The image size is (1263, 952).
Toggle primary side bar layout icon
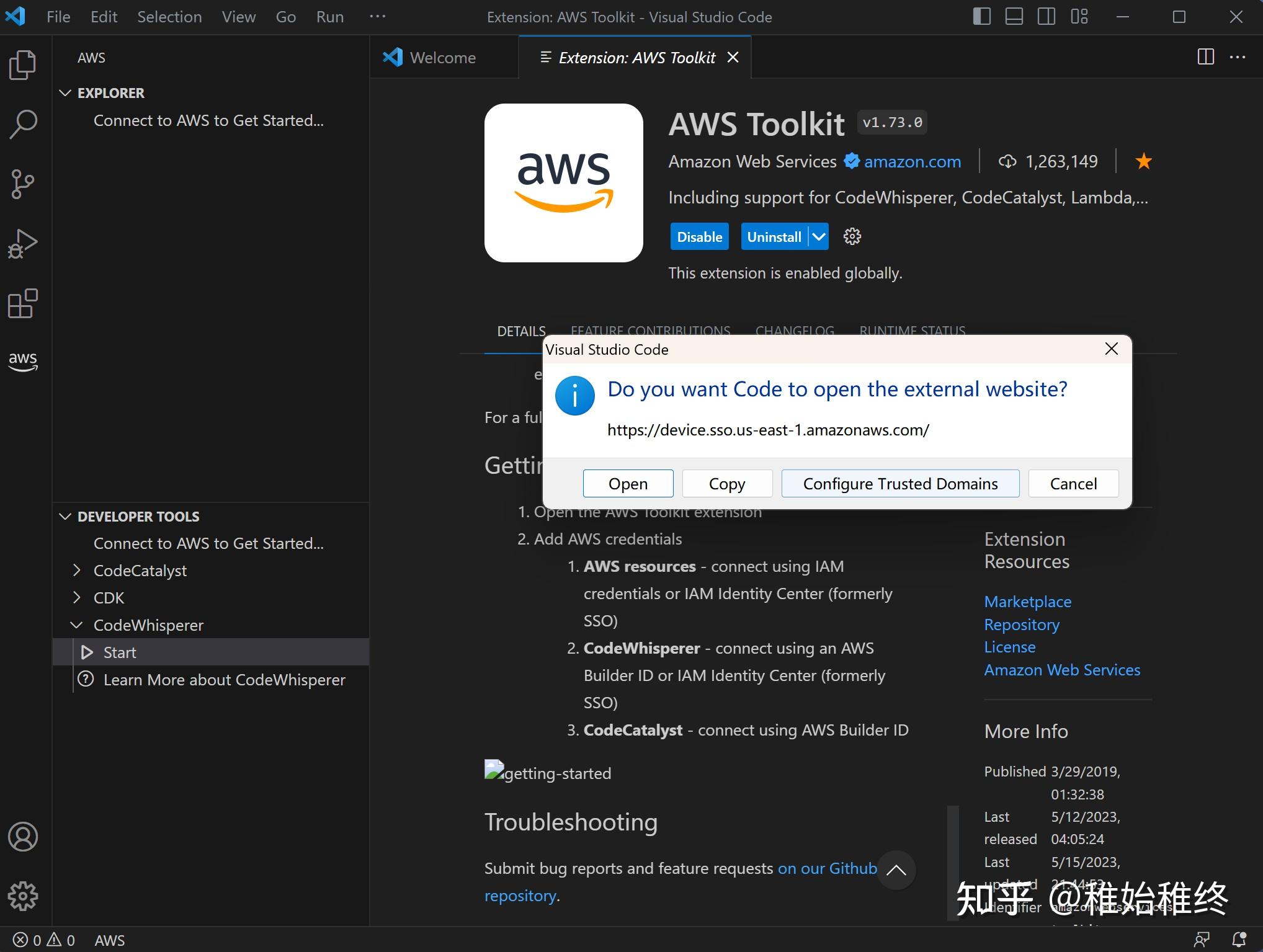point(981,17)
